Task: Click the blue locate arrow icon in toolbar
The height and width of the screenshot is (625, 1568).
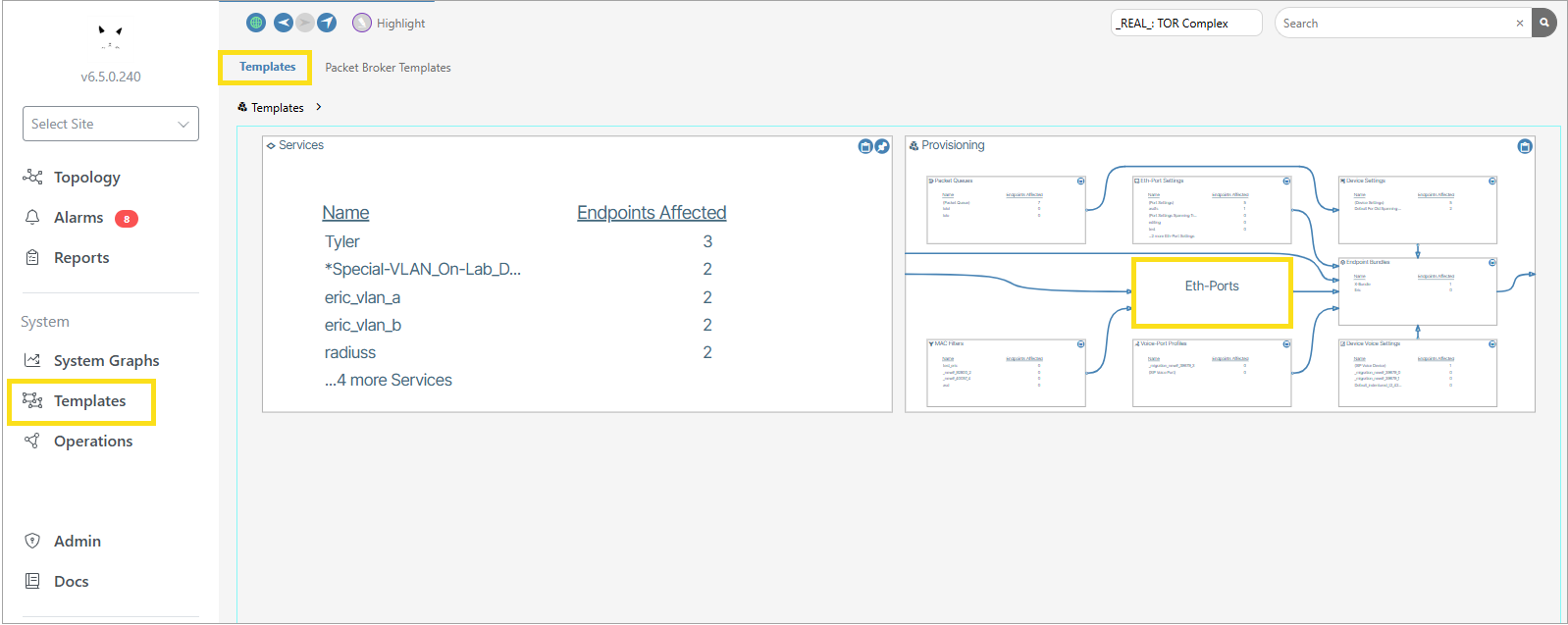Action: point(327,23)
